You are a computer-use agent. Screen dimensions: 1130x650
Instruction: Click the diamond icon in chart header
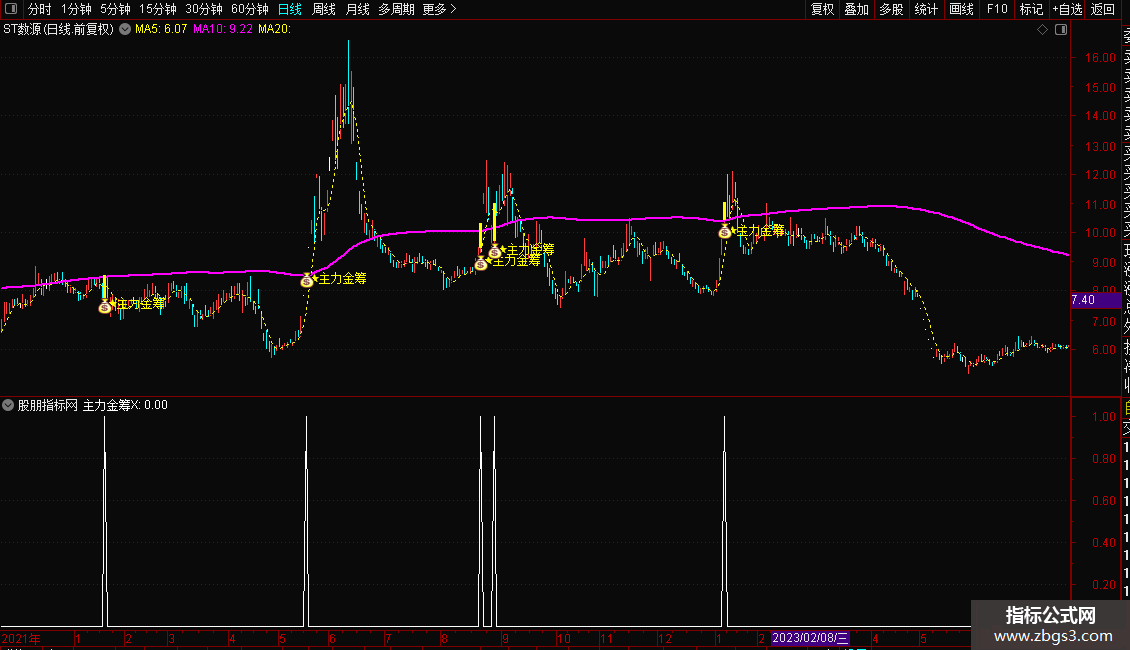pyautogui.click(x=1042, y=30)
